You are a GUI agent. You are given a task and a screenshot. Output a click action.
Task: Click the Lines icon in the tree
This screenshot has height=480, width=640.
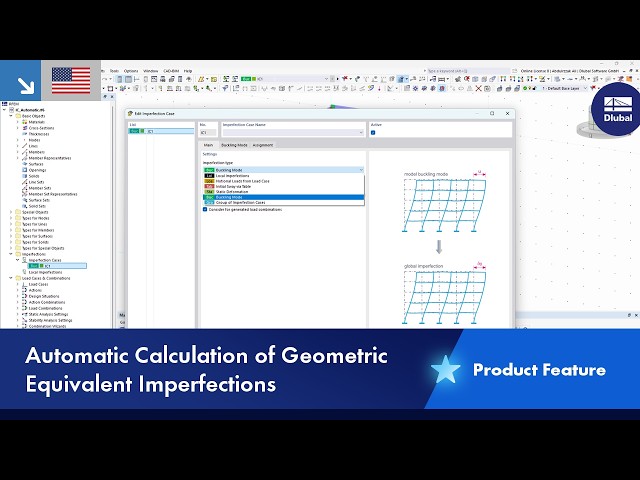point(24,146)
